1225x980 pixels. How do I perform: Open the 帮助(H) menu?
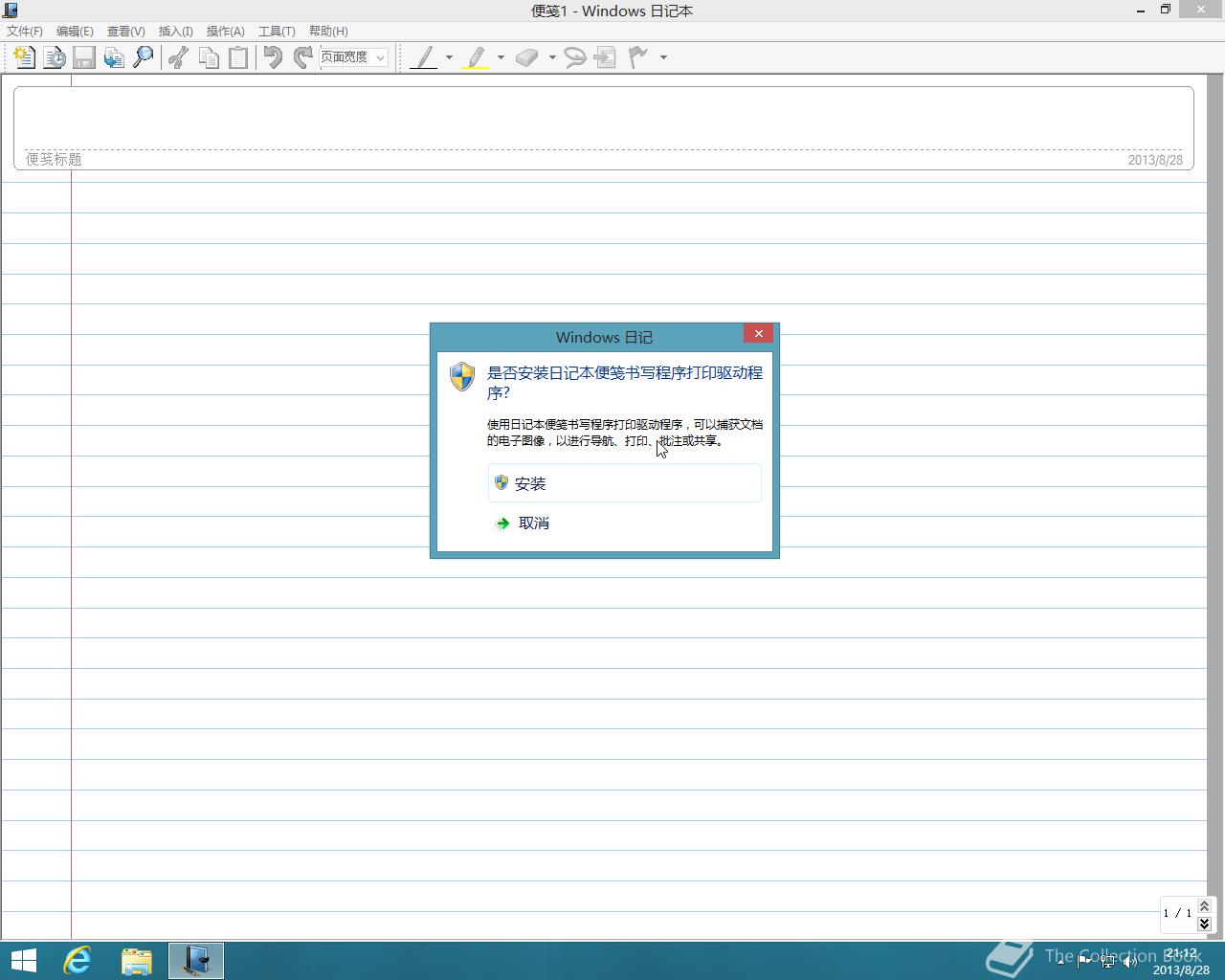point(328,32)
